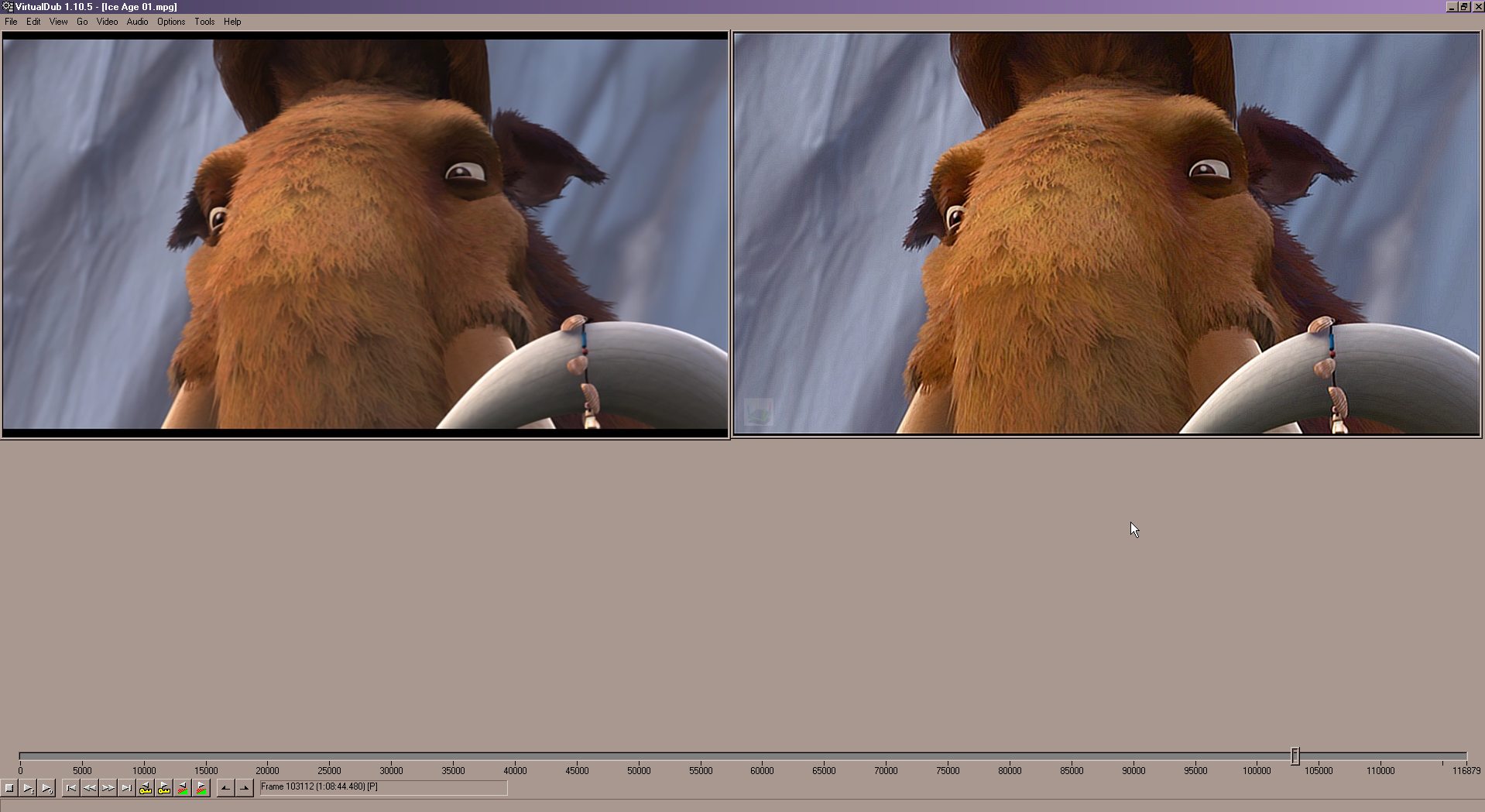Viewport: 1485px width, 812px height.
Task: Jump to the end of the video
Action: pyautogui.click(x=127, y=788)
